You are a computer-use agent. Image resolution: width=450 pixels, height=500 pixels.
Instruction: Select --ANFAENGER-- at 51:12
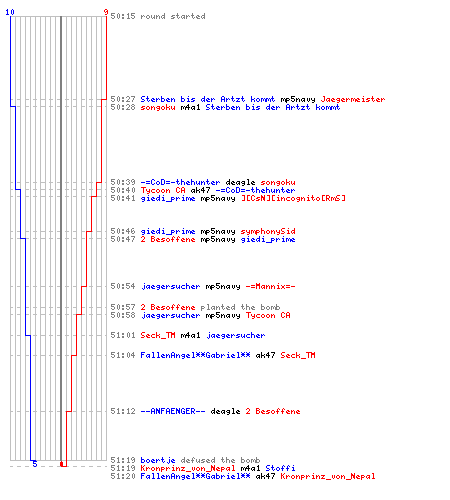(173, 411)
